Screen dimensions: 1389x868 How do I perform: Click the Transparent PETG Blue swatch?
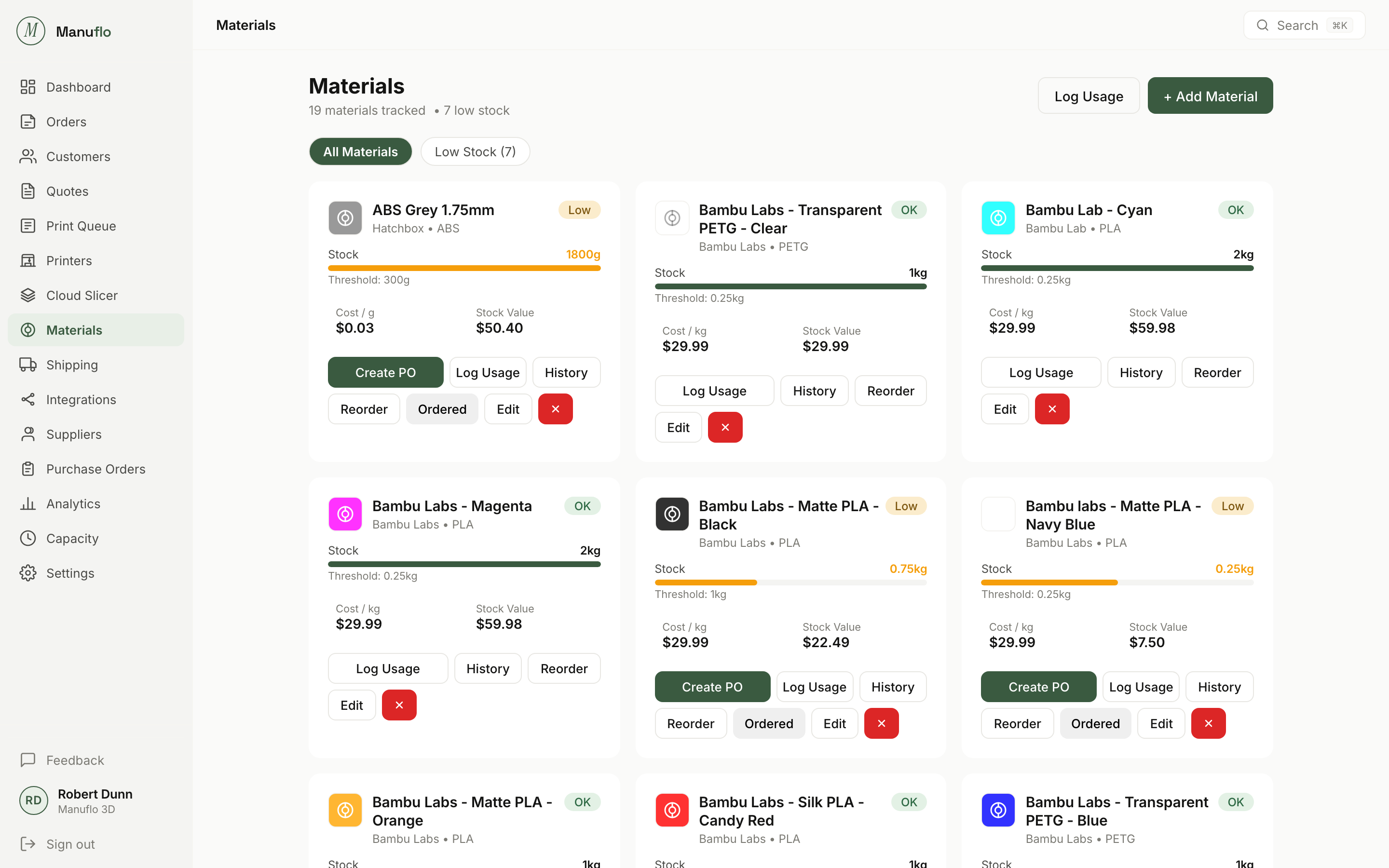(x=998, y=811)
